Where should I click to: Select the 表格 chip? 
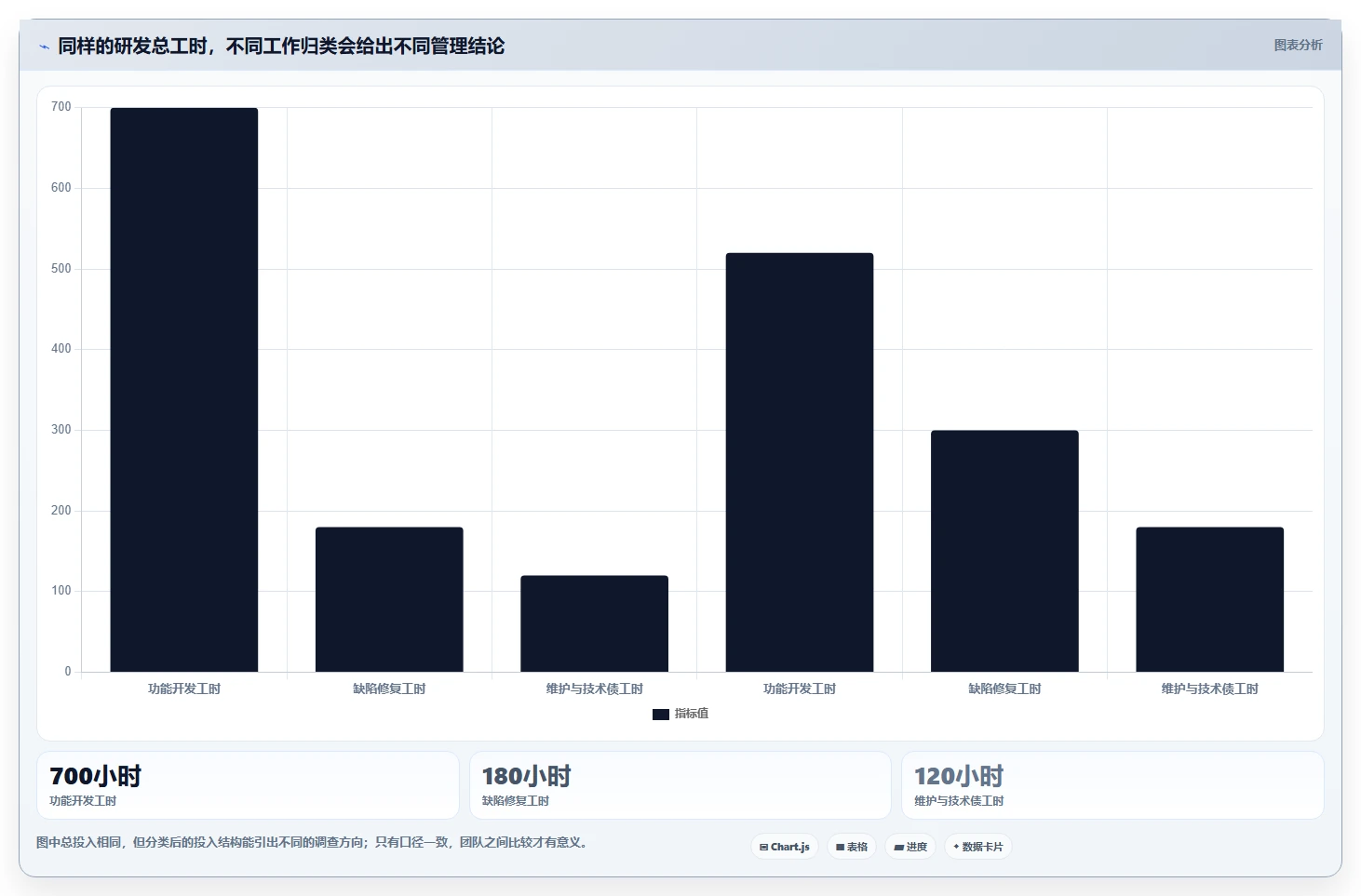tap(852, 847)
